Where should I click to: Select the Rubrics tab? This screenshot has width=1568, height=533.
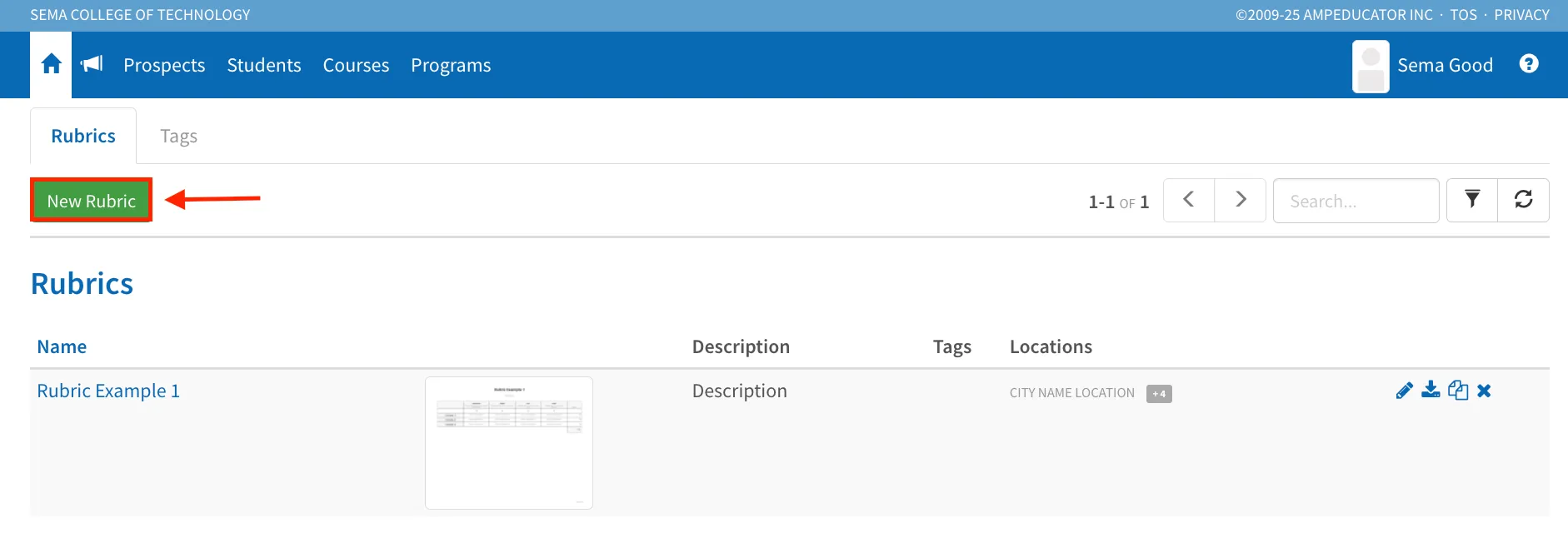(83, 136)
